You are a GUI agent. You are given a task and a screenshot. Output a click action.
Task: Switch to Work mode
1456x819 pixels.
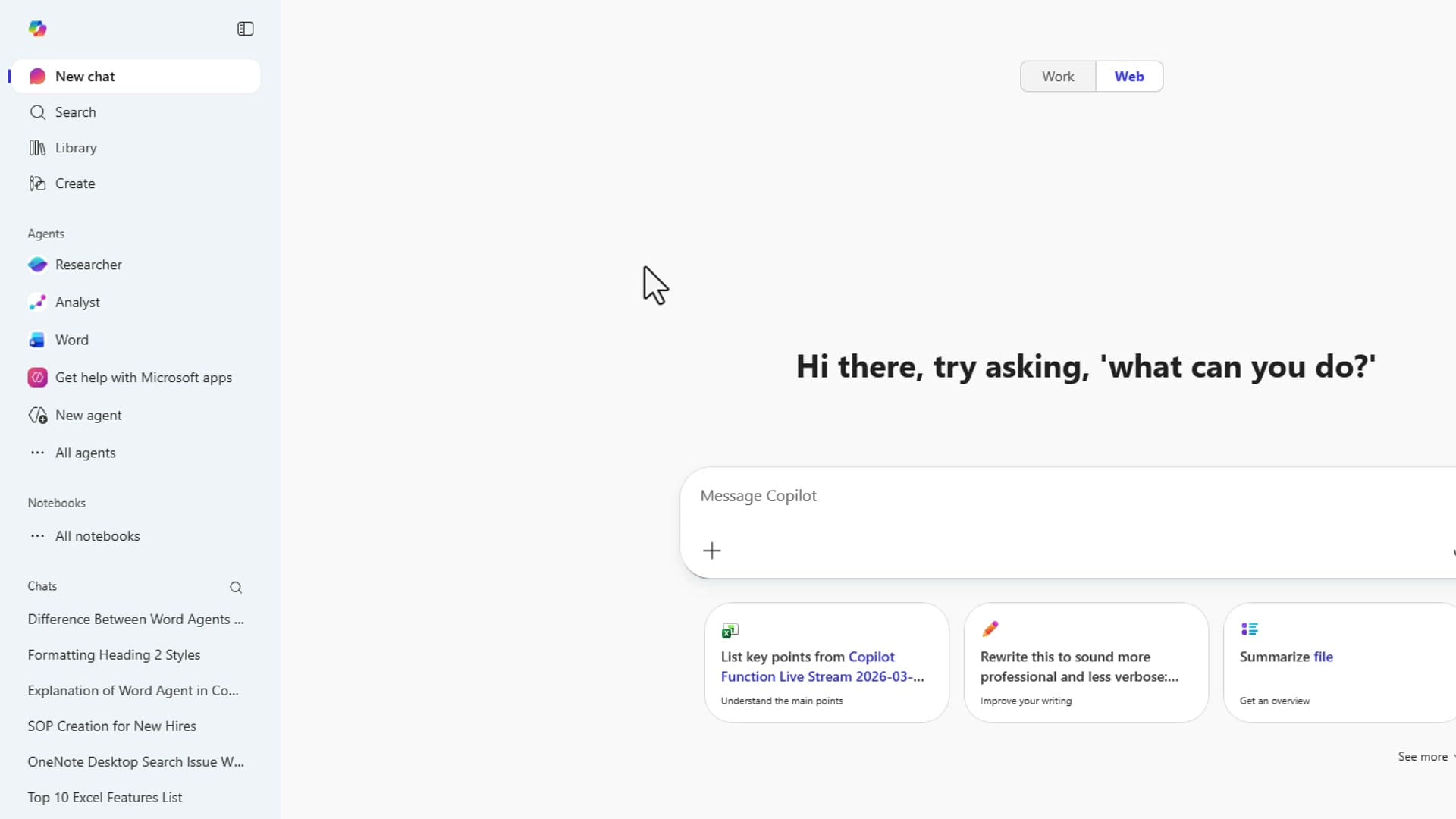pyautogui.click(x=1057, y=77)
